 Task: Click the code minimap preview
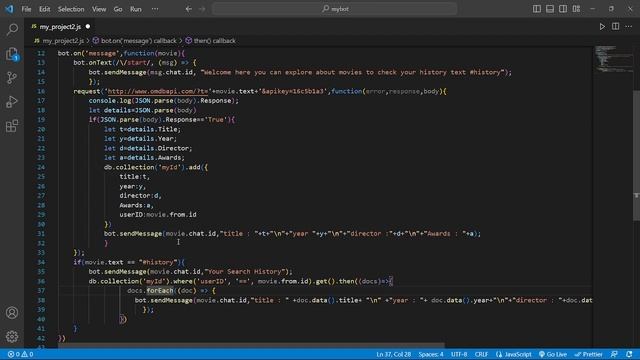tap(613, 59)
